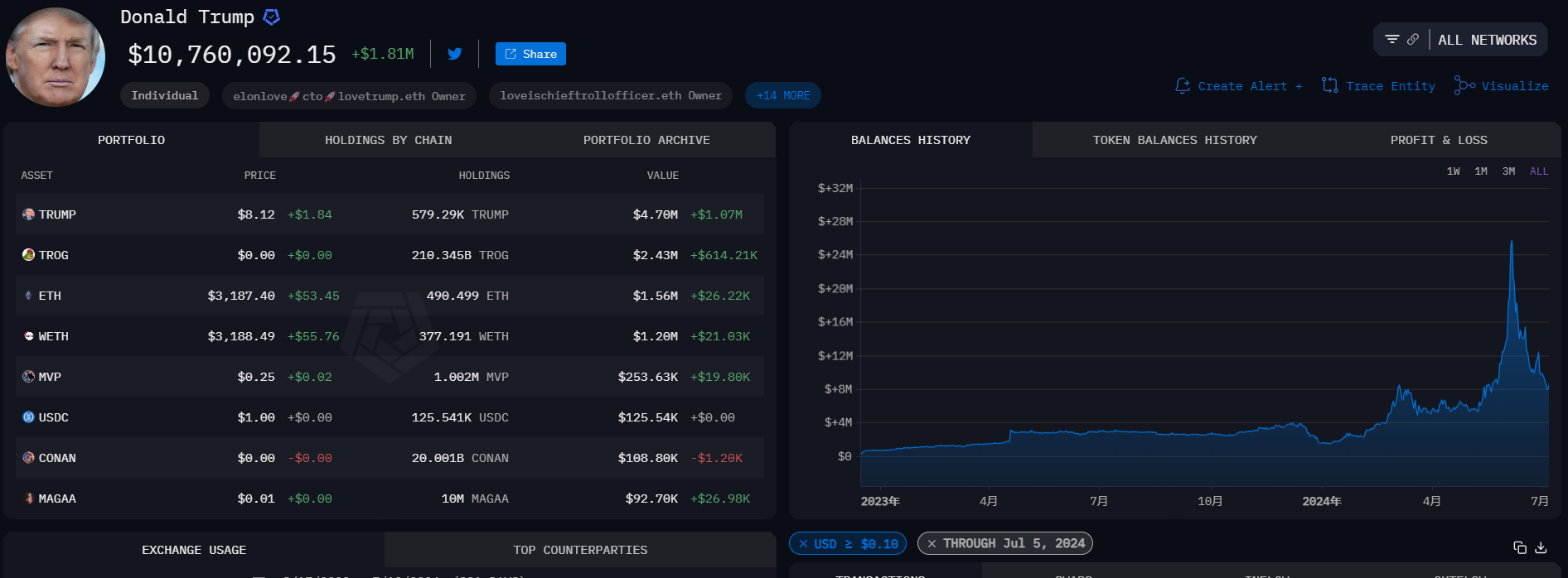Click the peak of the balance chart
1568x578 pixels.
1512,241
